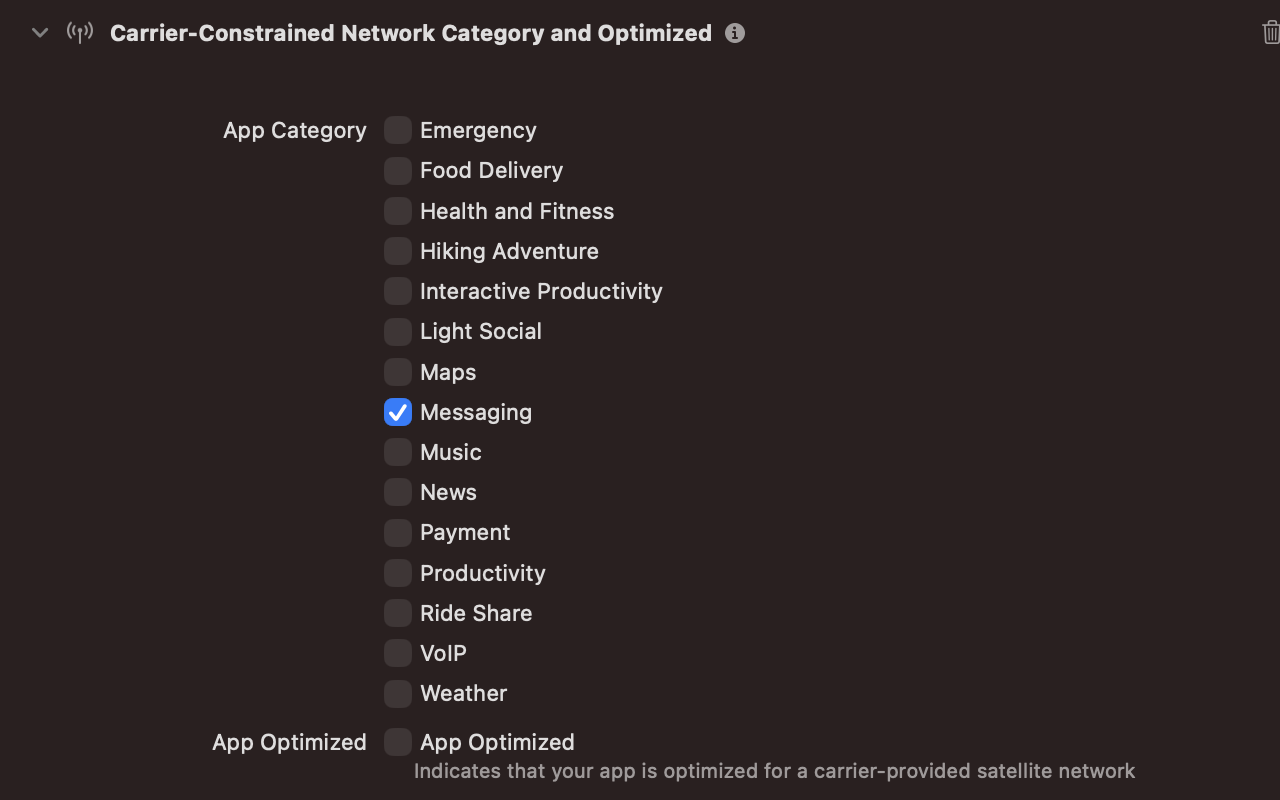Collapse the Carrier-Constrained Network section

[x=39, y=32]
